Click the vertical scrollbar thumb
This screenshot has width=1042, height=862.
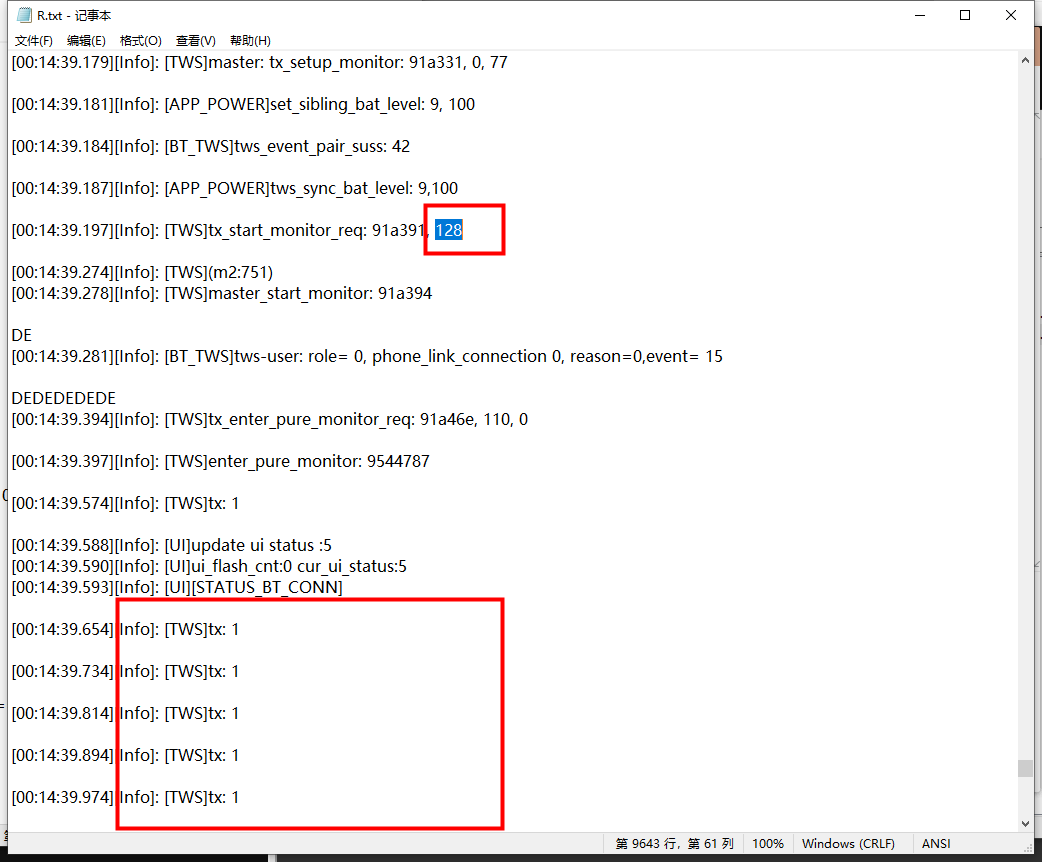tap(1025, 768)
